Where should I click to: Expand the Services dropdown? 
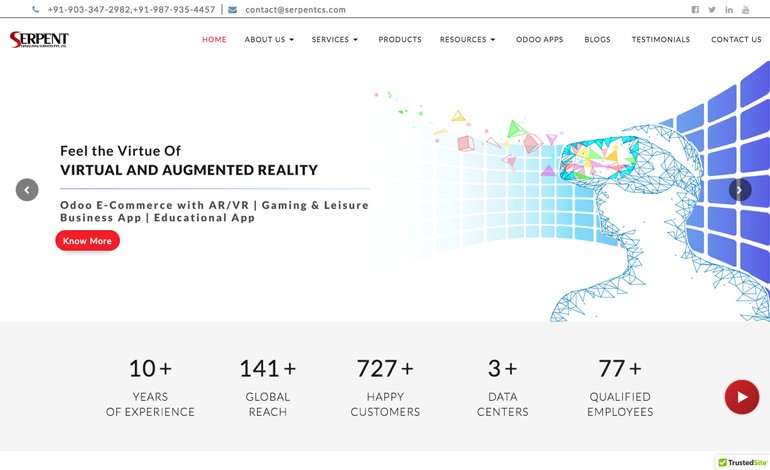tap(334, 39)
